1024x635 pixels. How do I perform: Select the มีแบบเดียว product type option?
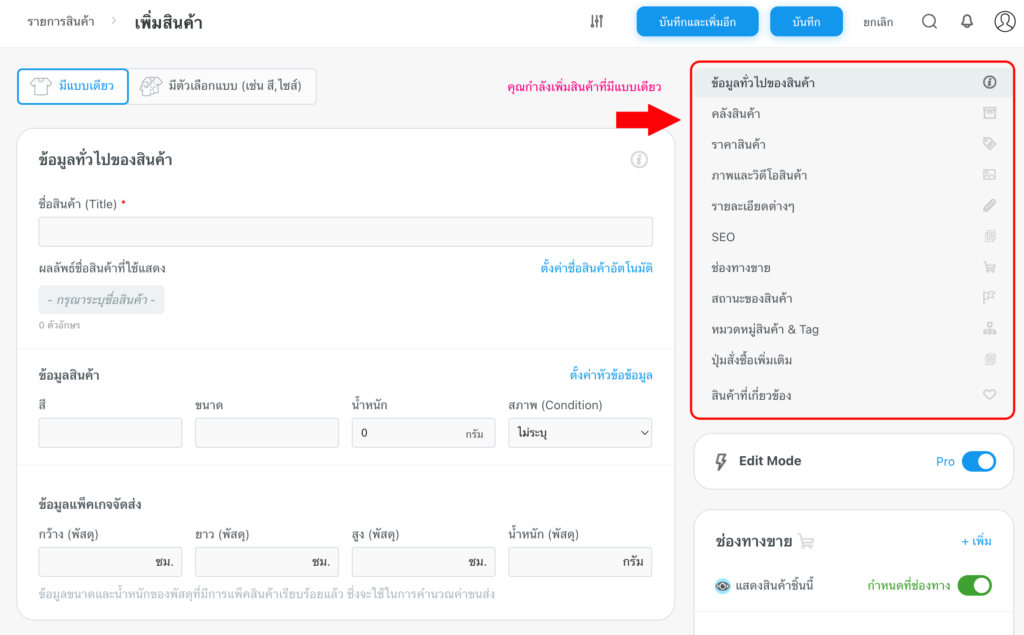point(73,86)
